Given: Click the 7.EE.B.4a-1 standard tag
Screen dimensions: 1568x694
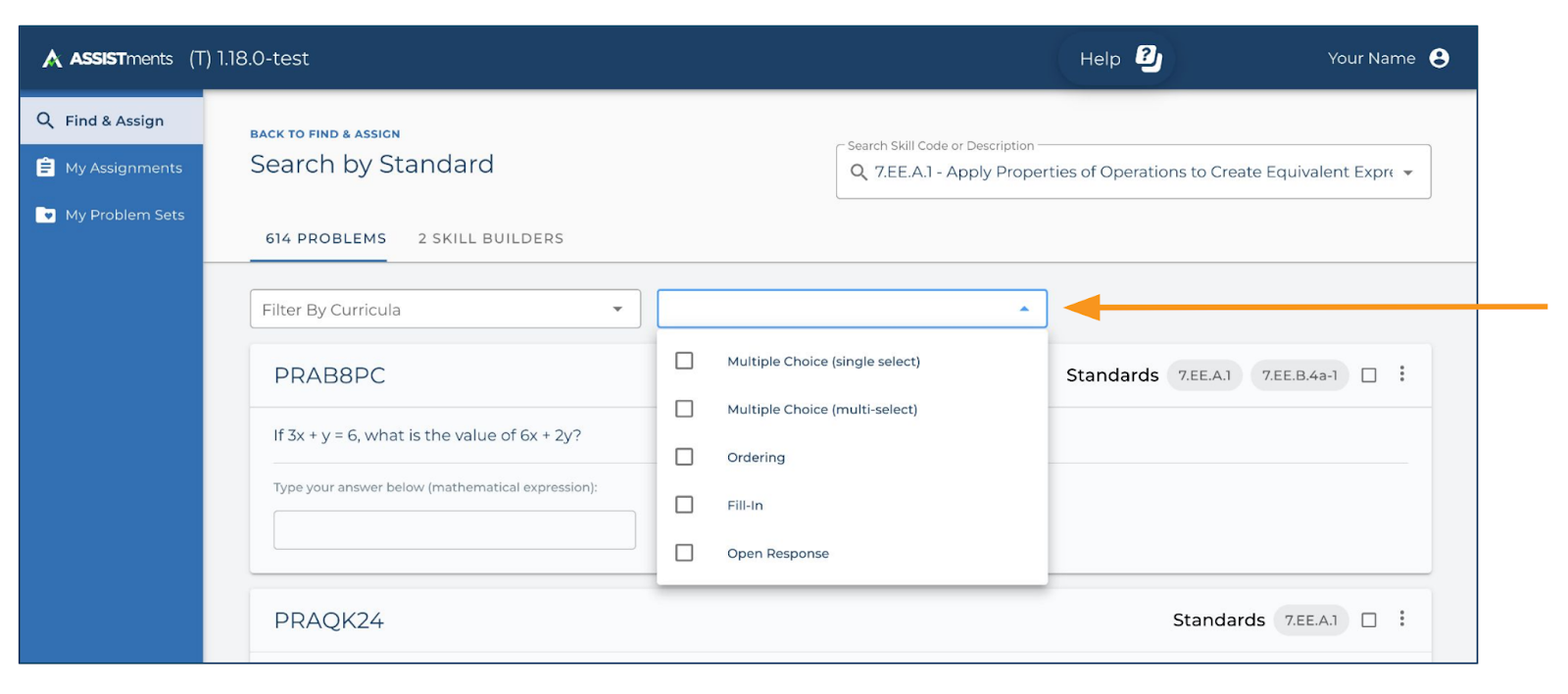Looking at the screenshot, I should point(1299,375).
